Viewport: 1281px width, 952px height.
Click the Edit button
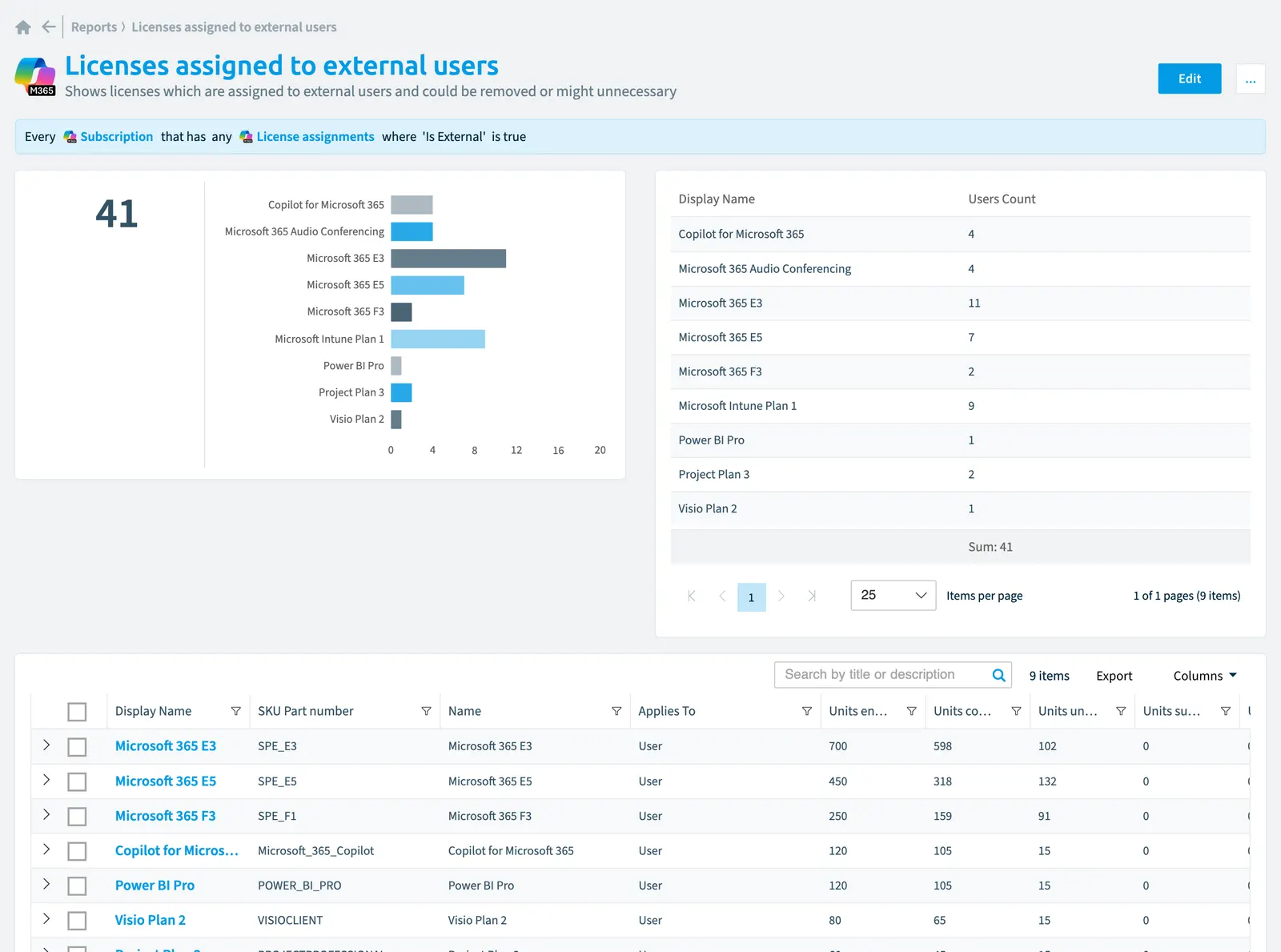(1189, 78)
